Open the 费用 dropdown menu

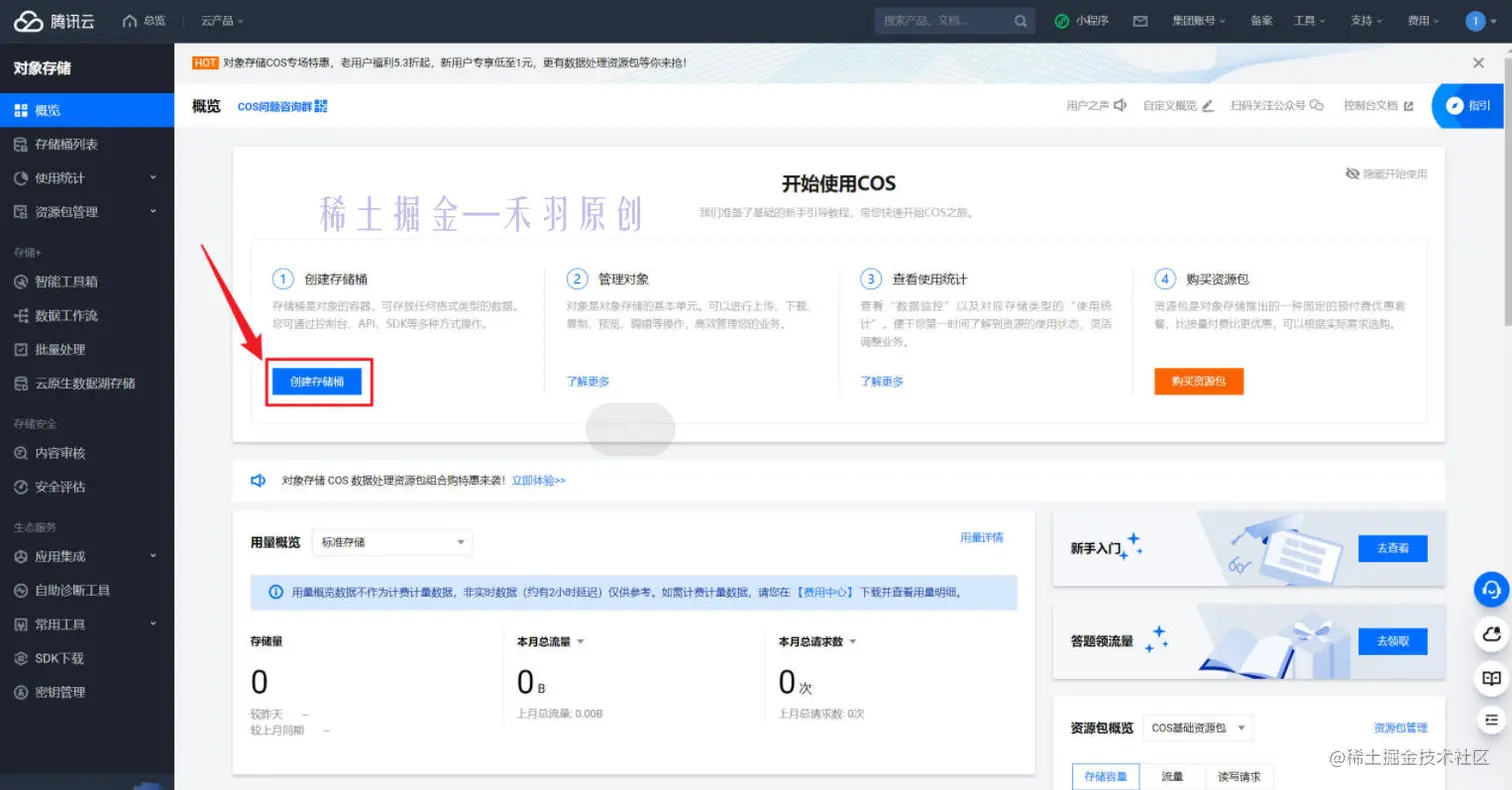(x=1423, y=21)
